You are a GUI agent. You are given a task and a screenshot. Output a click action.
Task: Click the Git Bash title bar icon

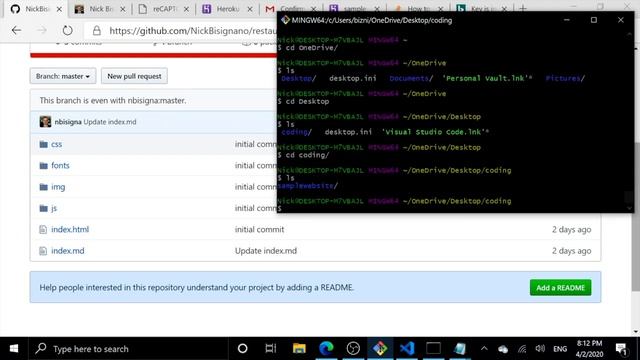[285, 20]
